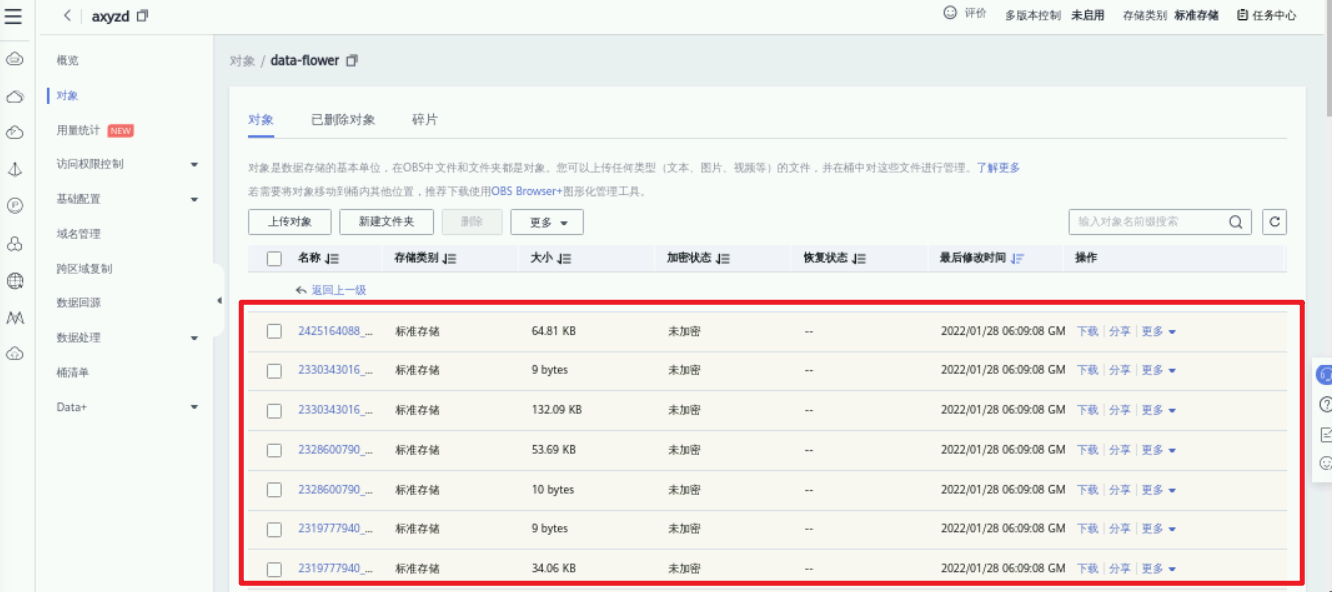Click the search magnifier icon

pyautogui.click(x=1236, y=222)
